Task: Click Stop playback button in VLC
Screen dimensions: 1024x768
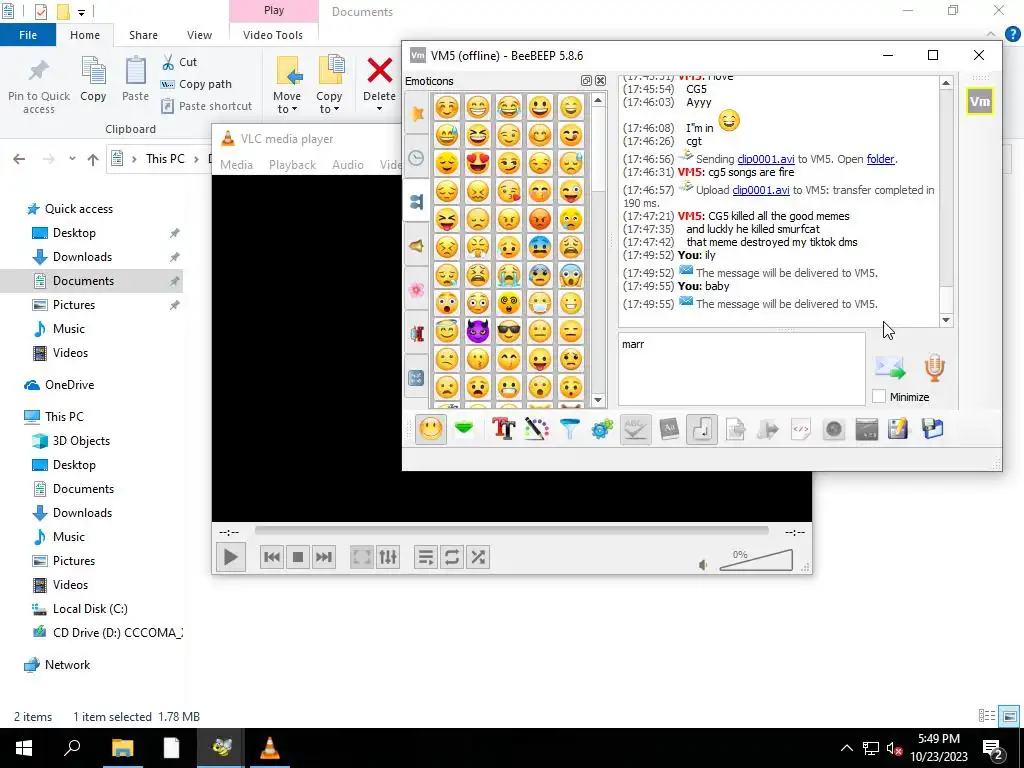Action: [298, 557]
